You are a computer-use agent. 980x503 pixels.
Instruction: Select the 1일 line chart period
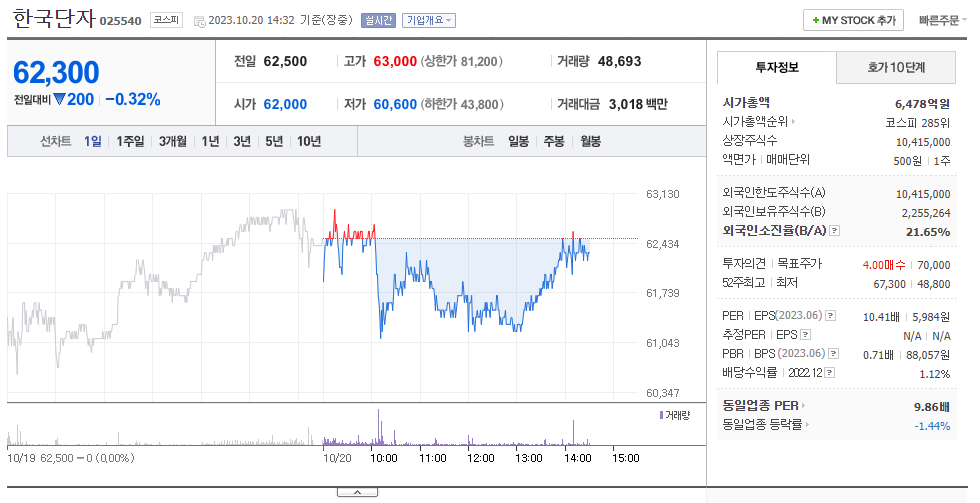pos(92,141)
